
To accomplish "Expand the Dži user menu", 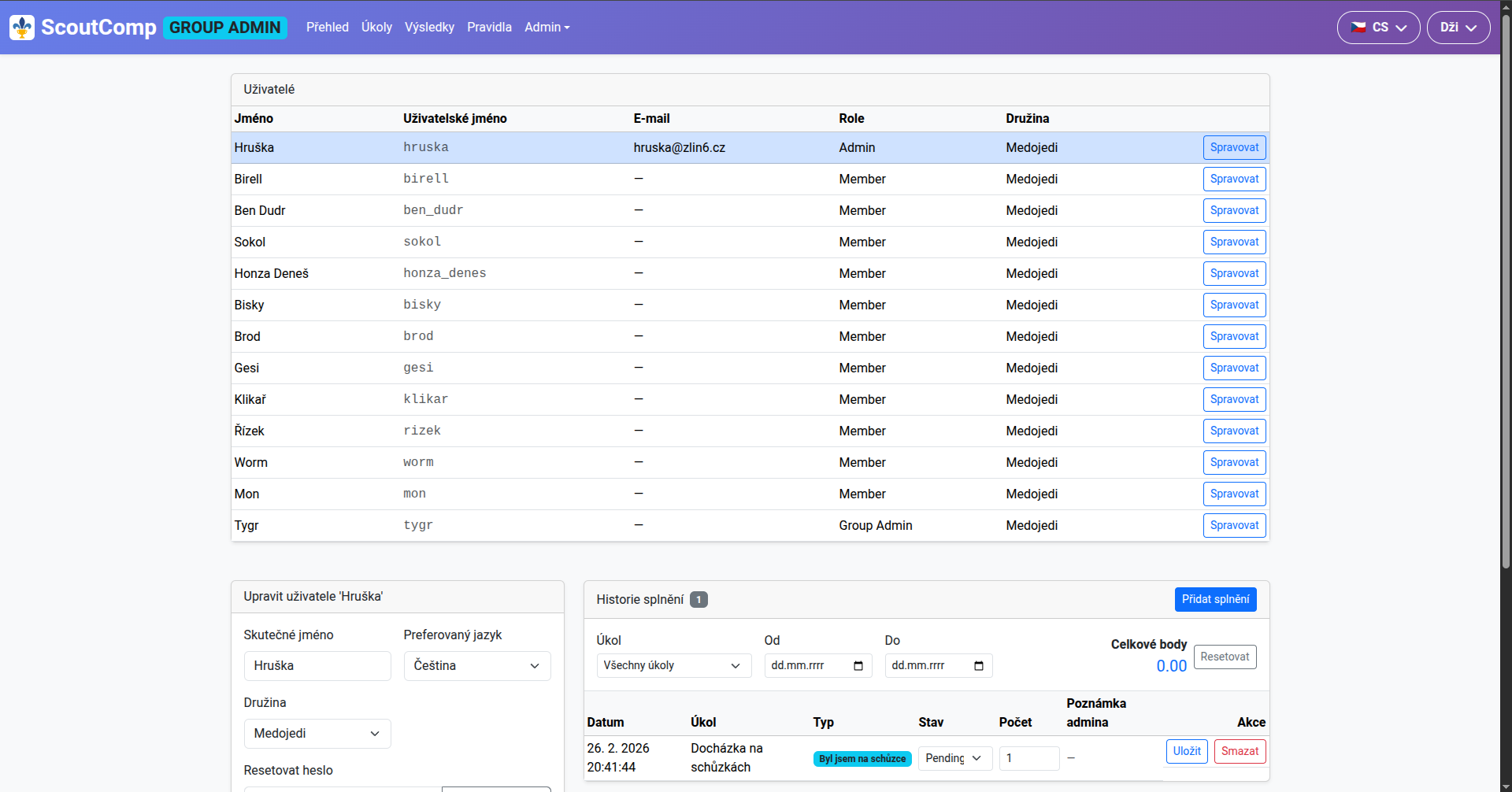I will coord(1458,28).
